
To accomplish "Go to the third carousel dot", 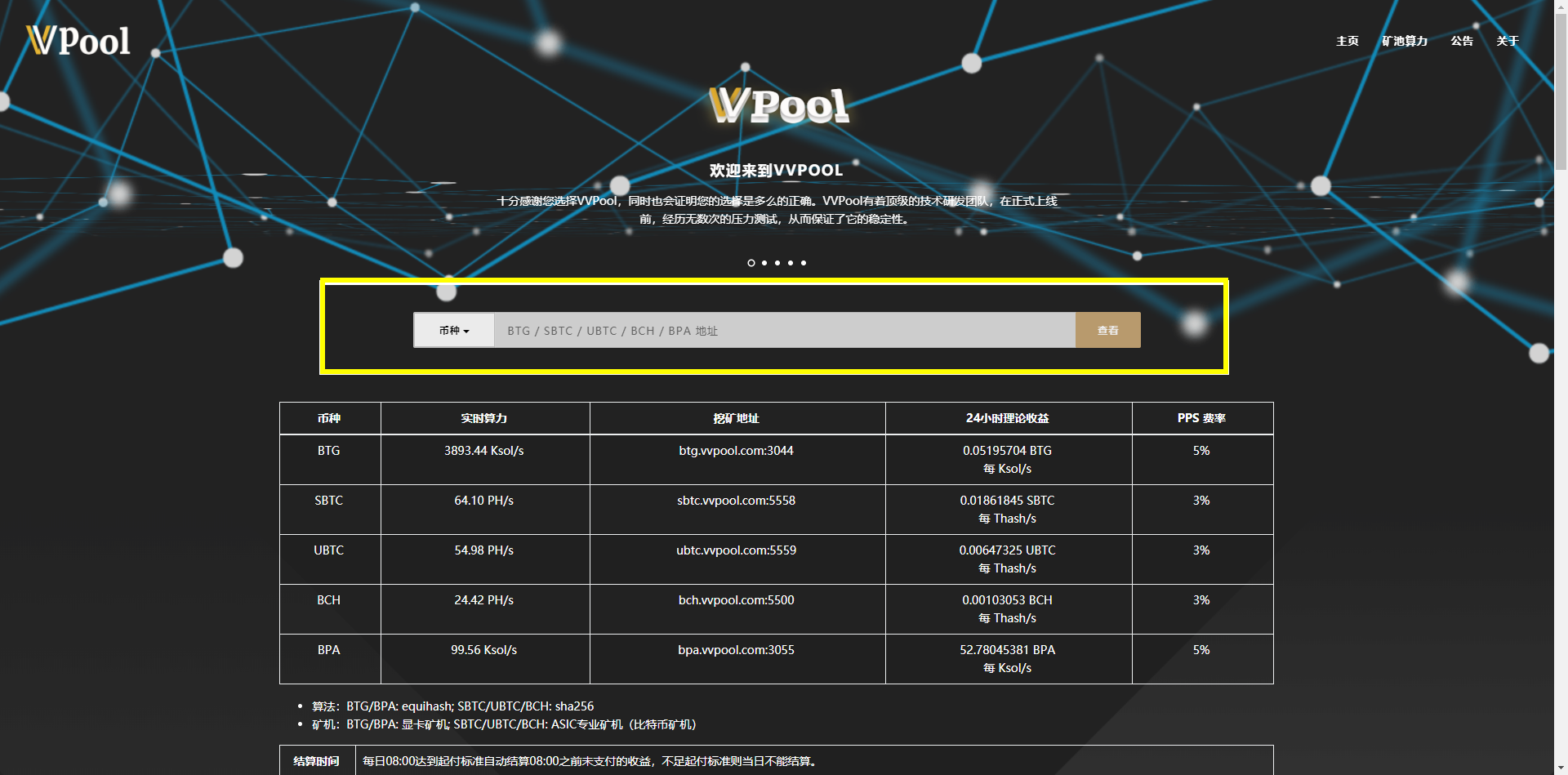I will tap(777, 263).
